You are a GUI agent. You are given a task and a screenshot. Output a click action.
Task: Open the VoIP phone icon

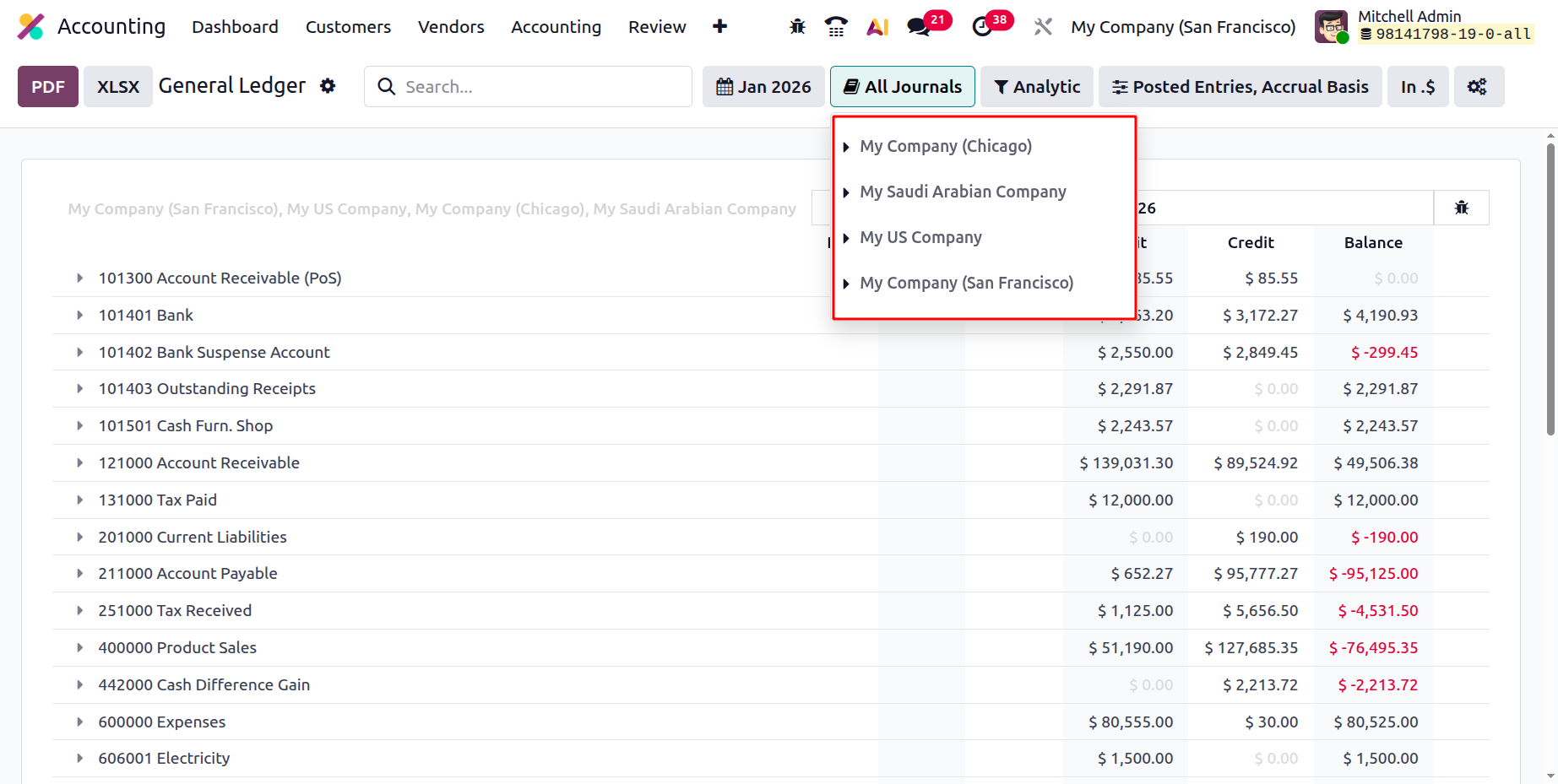click(x=836, y=27)
